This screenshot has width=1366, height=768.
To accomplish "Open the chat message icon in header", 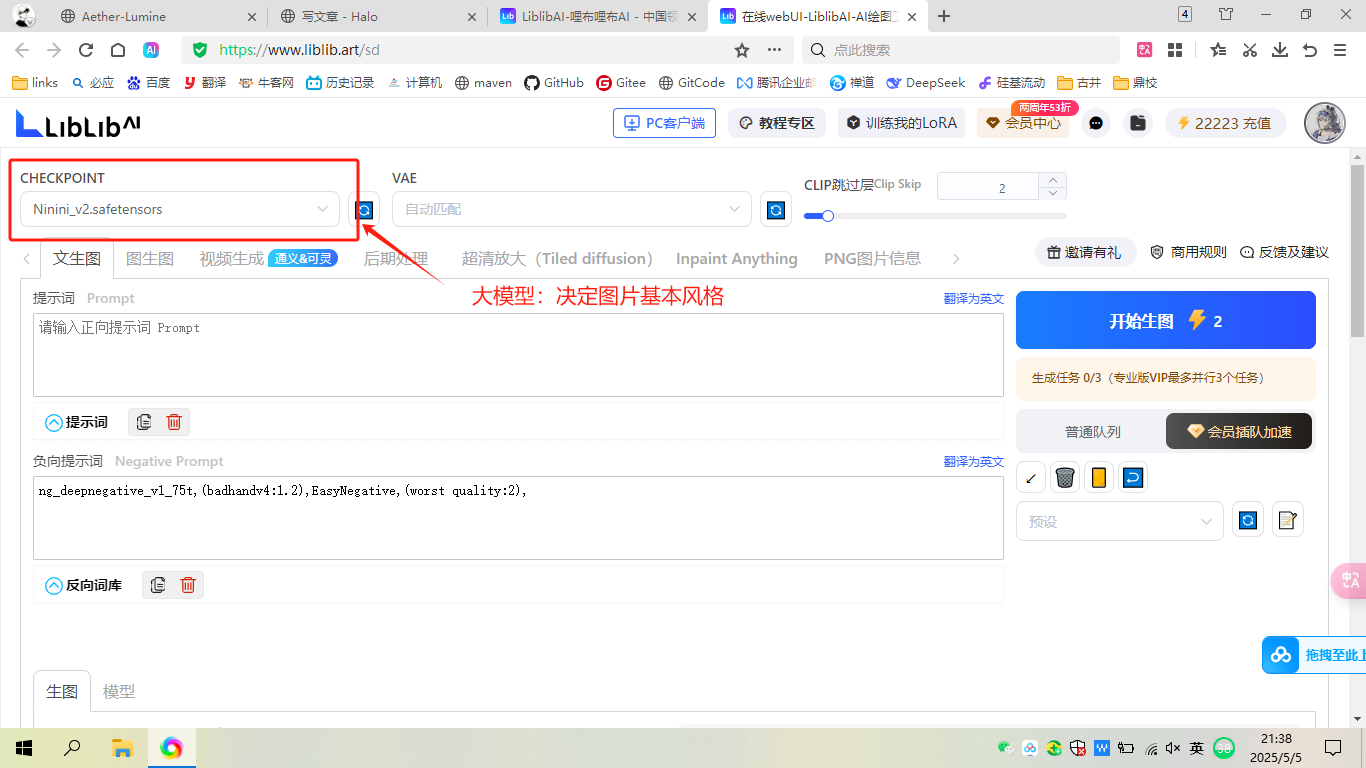I will pos(1097,123).
